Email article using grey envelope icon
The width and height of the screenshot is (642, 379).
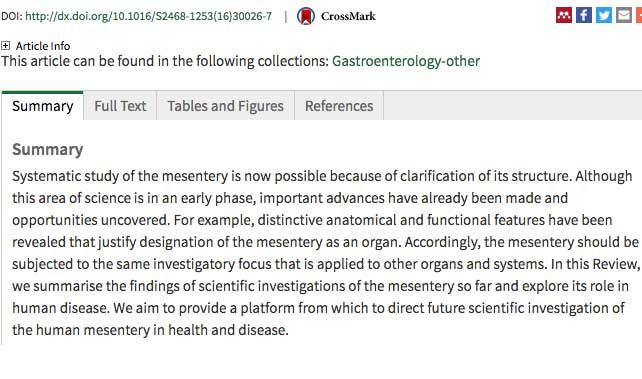624,16
